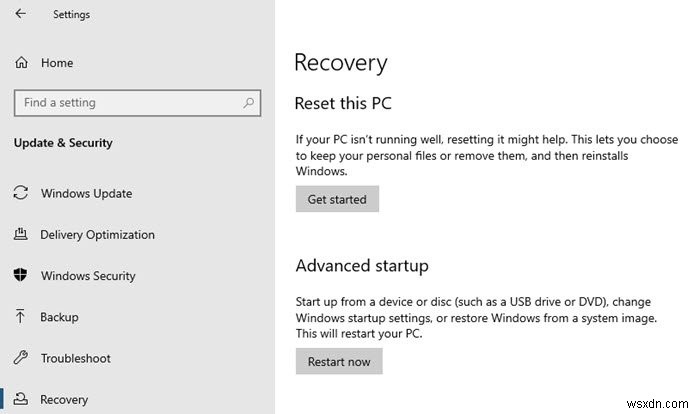Open Windows Update settings
The height and width of the screenshot is (414, 700).
[x=87, y=193]
